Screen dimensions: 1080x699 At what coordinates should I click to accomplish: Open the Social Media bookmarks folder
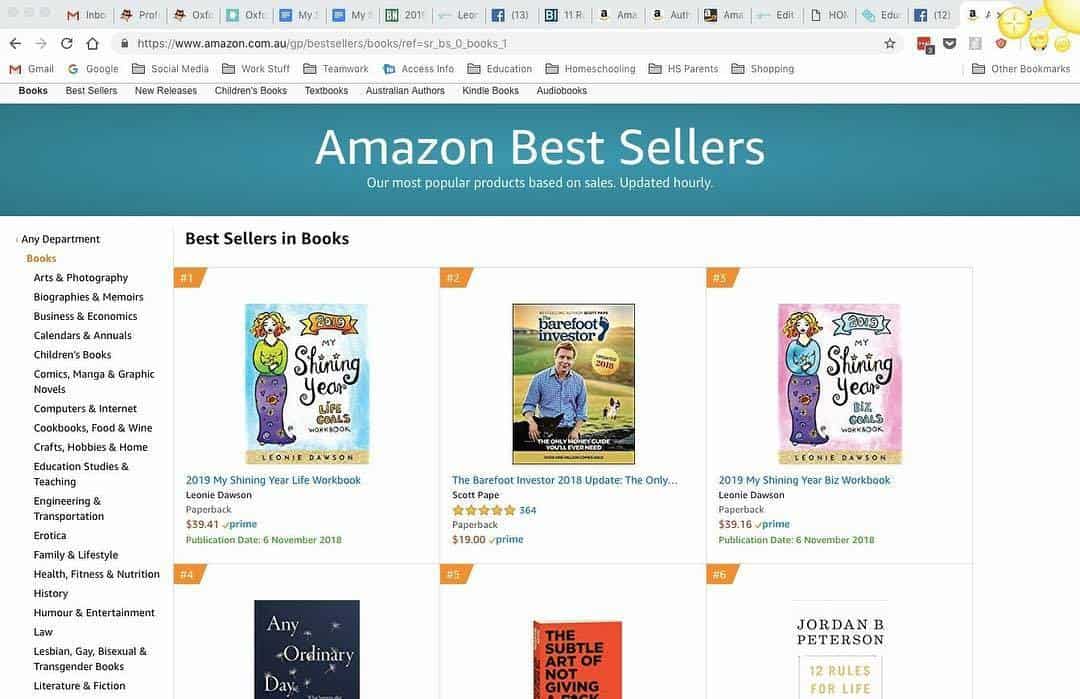click(x=170, y=69)
